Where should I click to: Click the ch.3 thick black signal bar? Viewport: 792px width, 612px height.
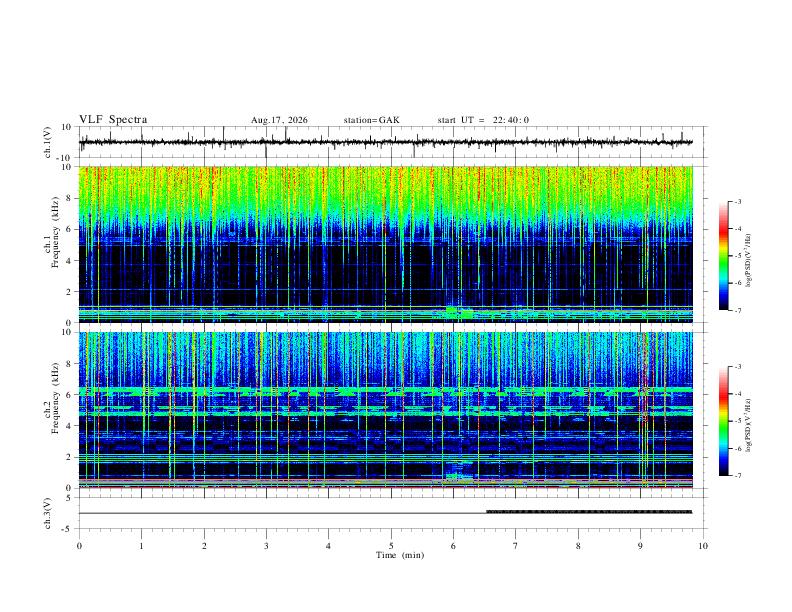589,512
